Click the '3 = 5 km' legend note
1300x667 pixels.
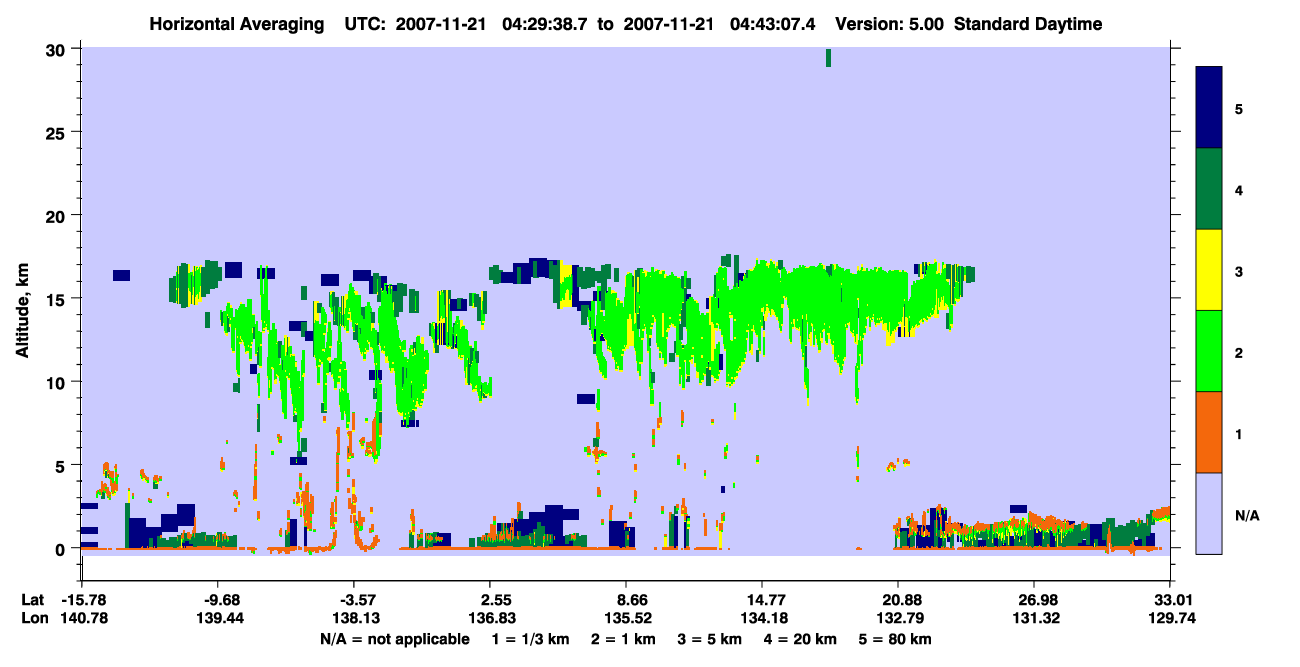pyautogui.click(x=710, y=639)
